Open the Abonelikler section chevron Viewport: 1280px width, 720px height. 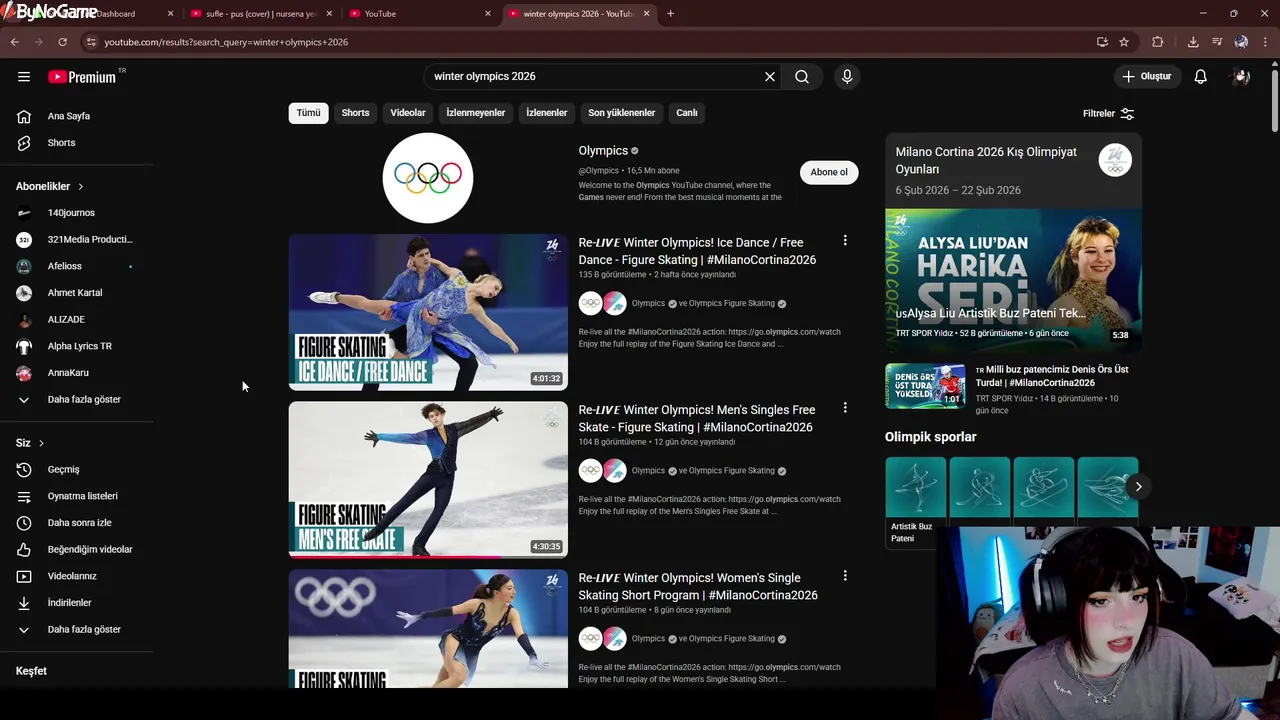click(x=81, y=186)
